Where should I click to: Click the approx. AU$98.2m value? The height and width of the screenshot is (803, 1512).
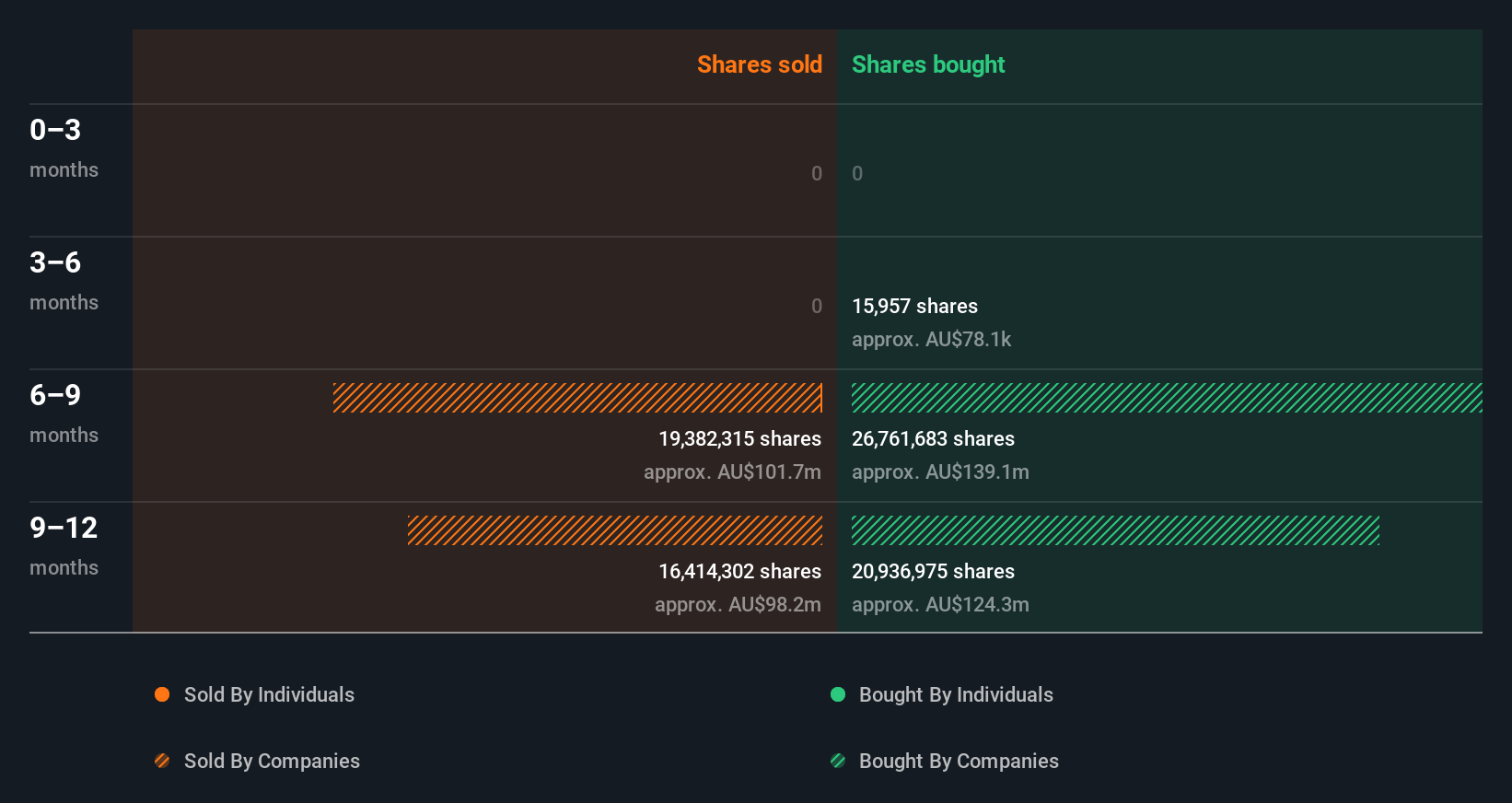(738, 604)
